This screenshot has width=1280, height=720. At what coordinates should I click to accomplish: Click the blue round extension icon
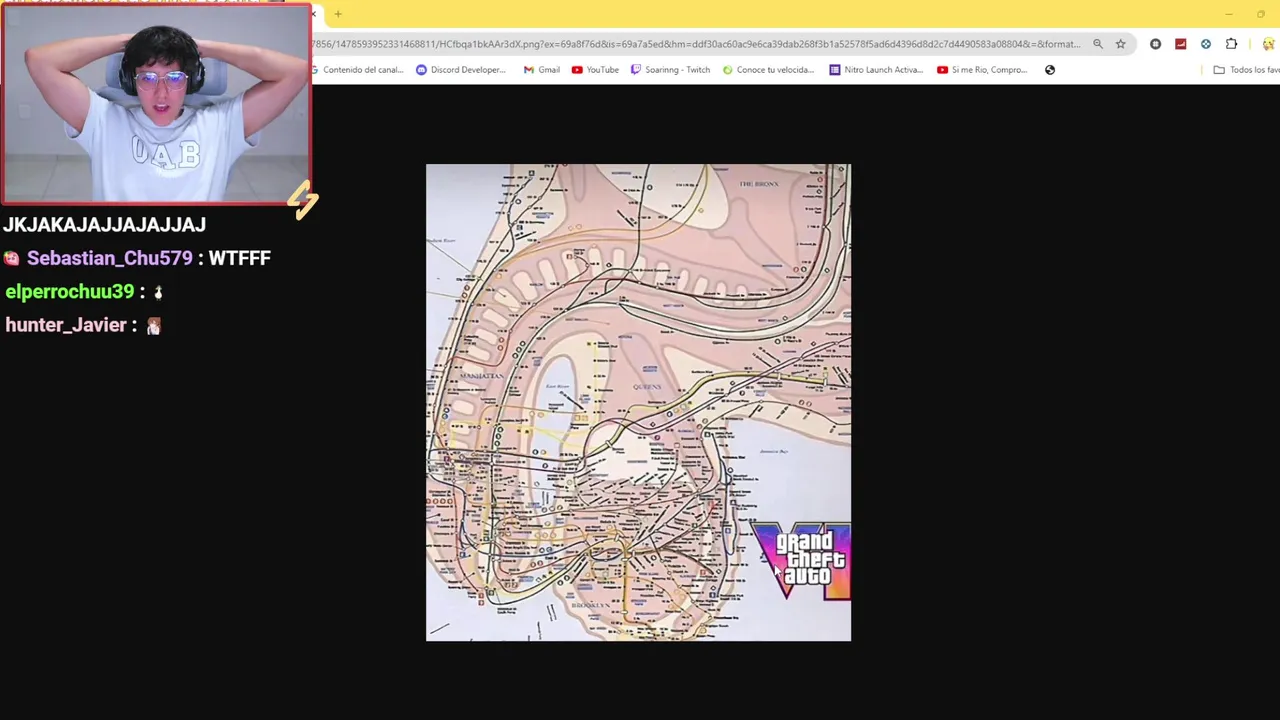coord(1206,44)
